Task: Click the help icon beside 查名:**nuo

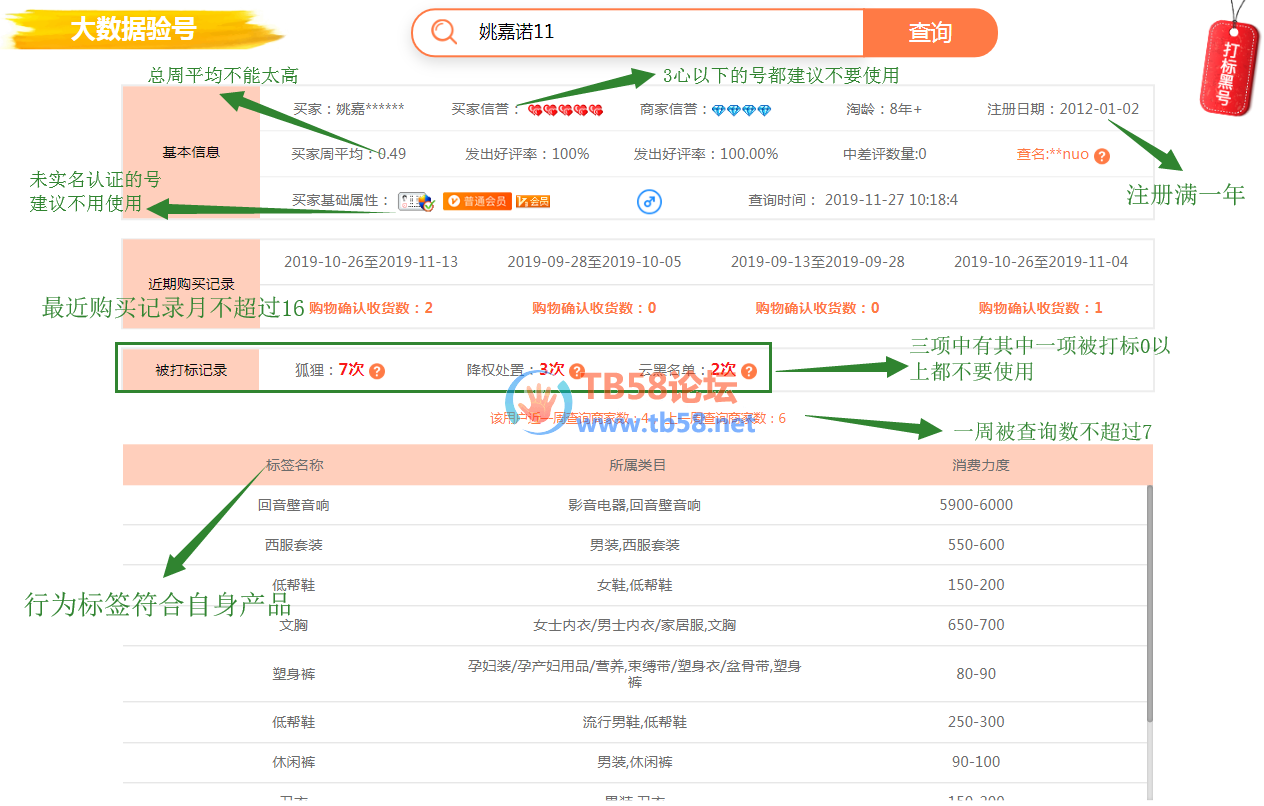Action: pos(1102,156)
